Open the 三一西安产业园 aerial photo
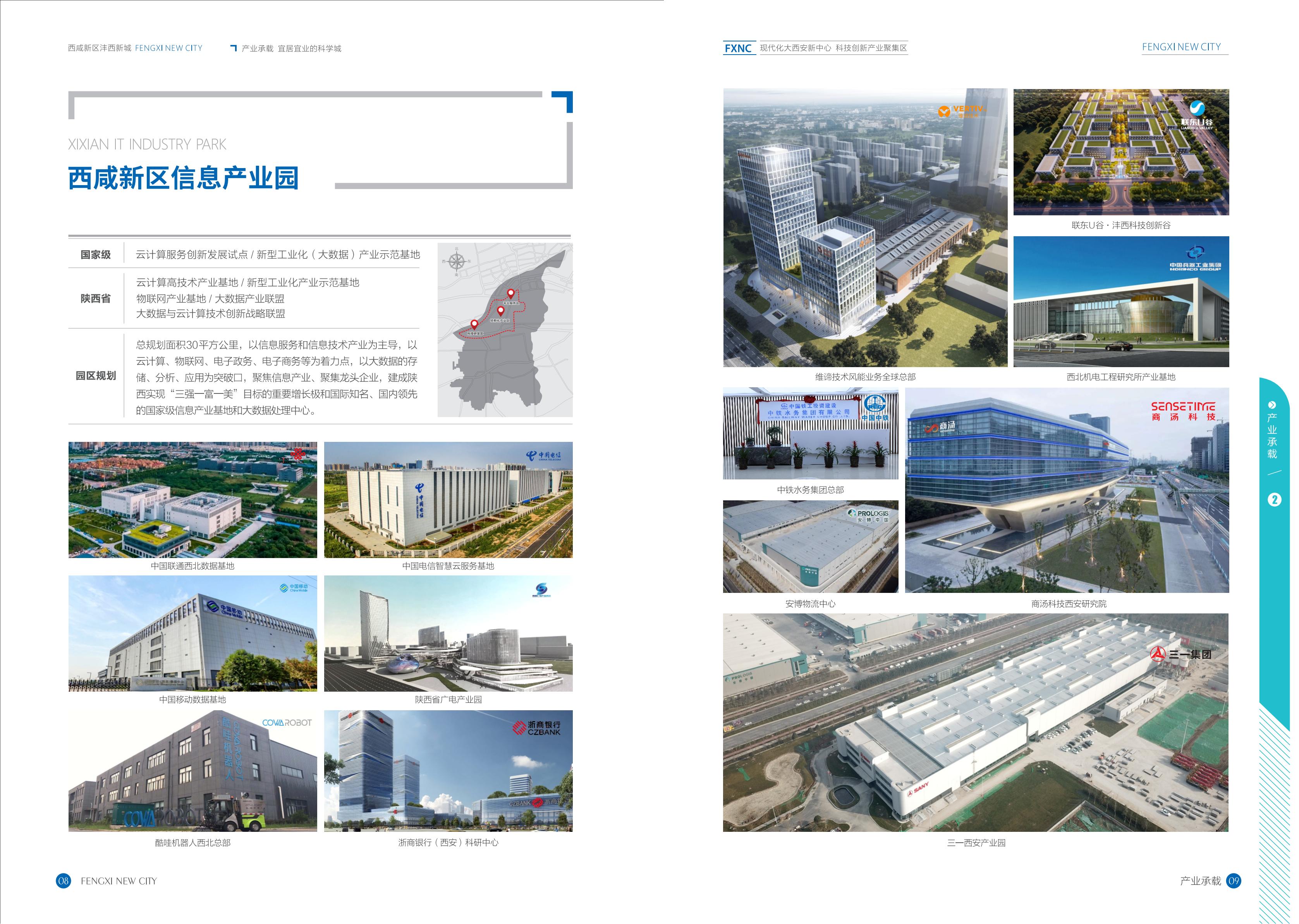This screenshot has width=1299, height=924. (x=976, y=723)
